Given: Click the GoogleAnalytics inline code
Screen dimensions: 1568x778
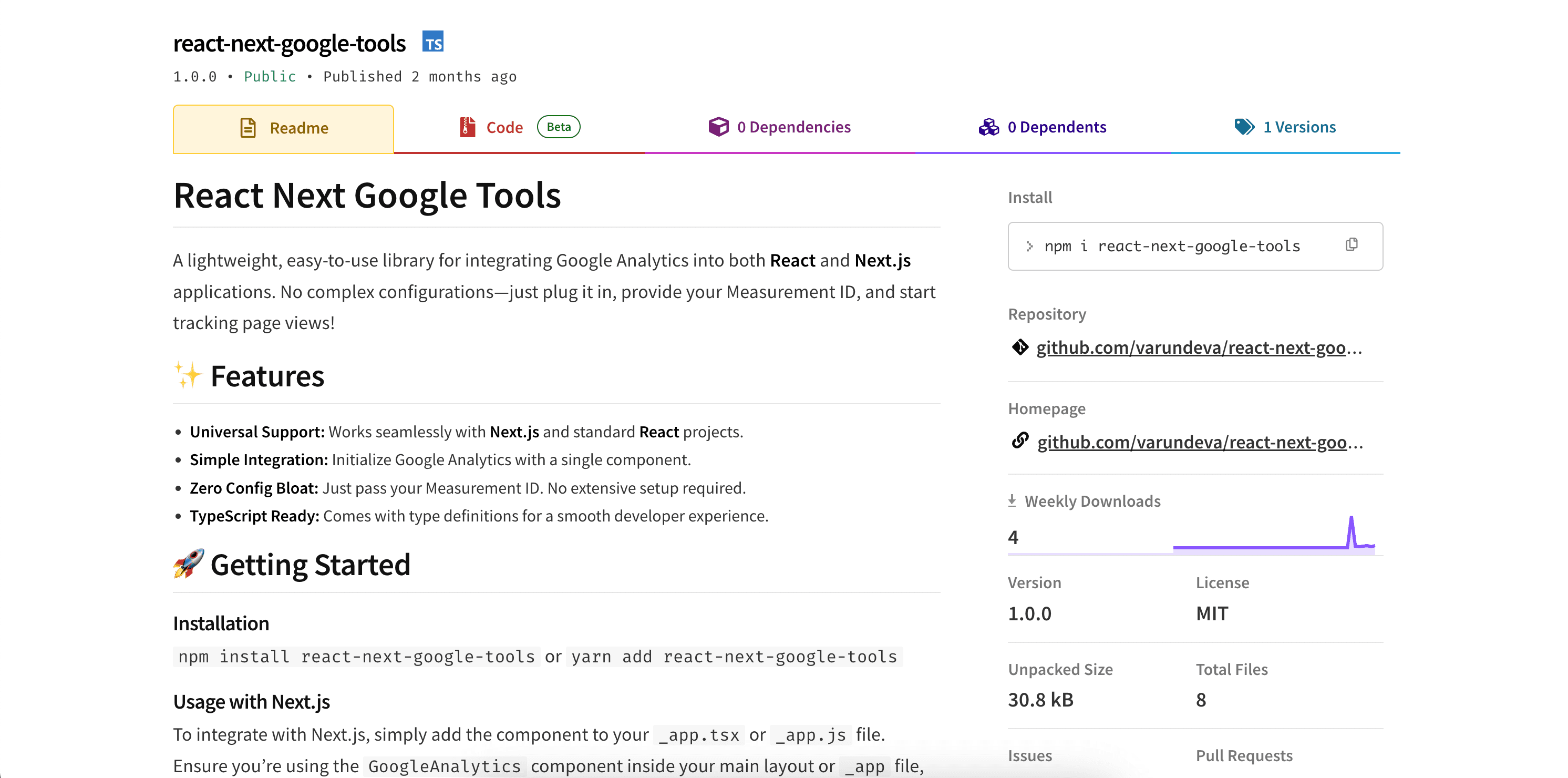Looking at the screenshot, I should click(445, 766).
